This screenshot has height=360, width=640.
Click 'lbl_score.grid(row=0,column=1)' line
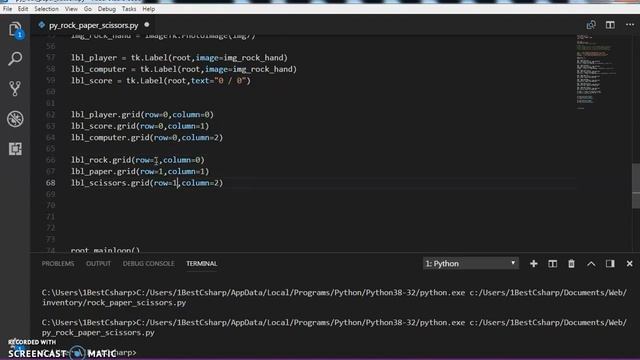(140, 126)
